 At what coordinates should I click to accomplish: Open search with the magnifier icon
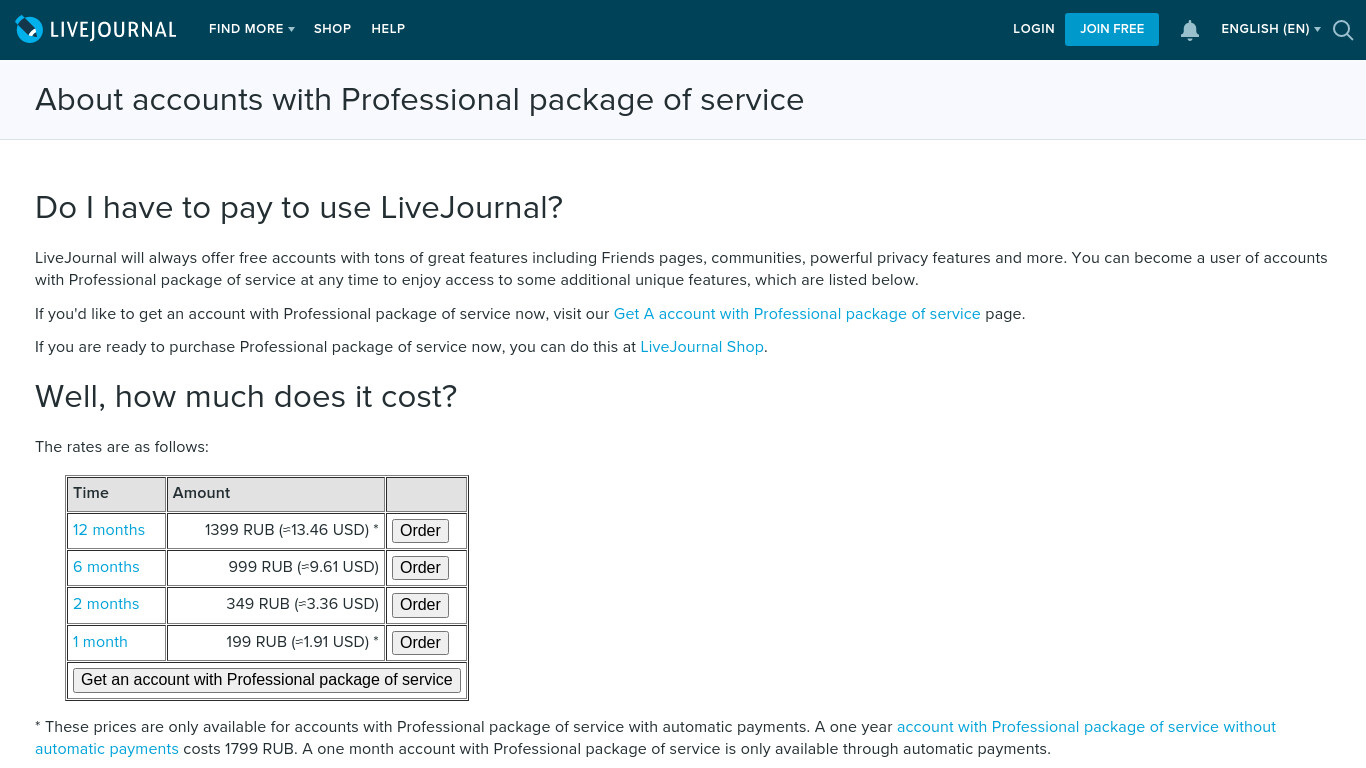(1343, 30)
